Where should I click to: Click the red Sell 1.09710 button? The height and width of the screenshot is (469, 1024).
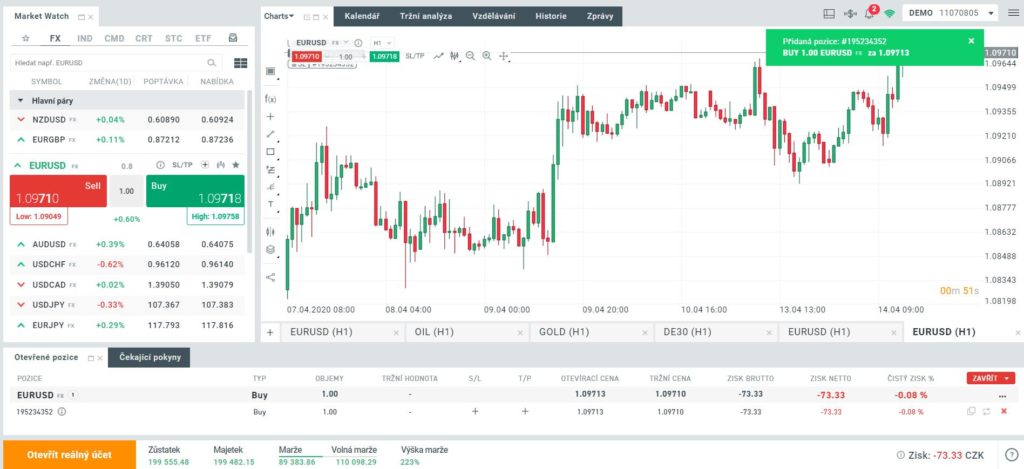(x=58, y=191)
